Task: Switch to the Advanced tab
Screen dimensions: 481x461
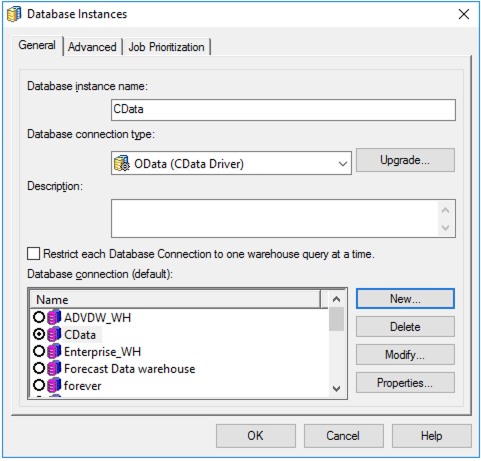Action: tap(92, 47)
